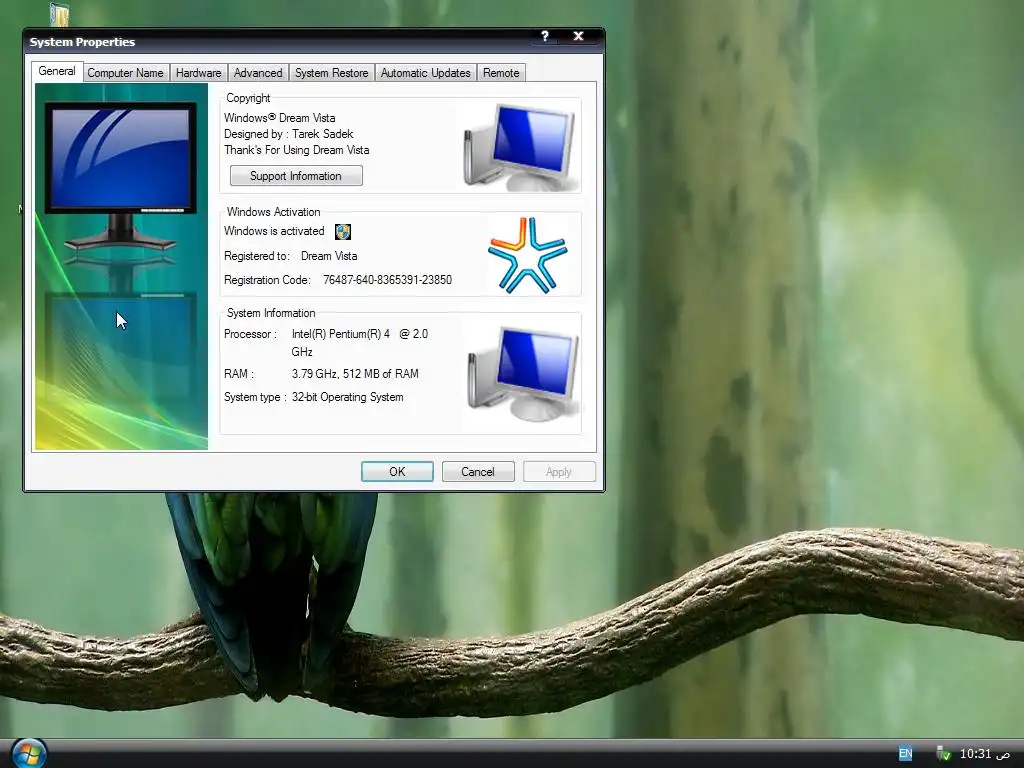1024x768 pixels.
Task: Click the Support Information button
Action: coord(296,176)
